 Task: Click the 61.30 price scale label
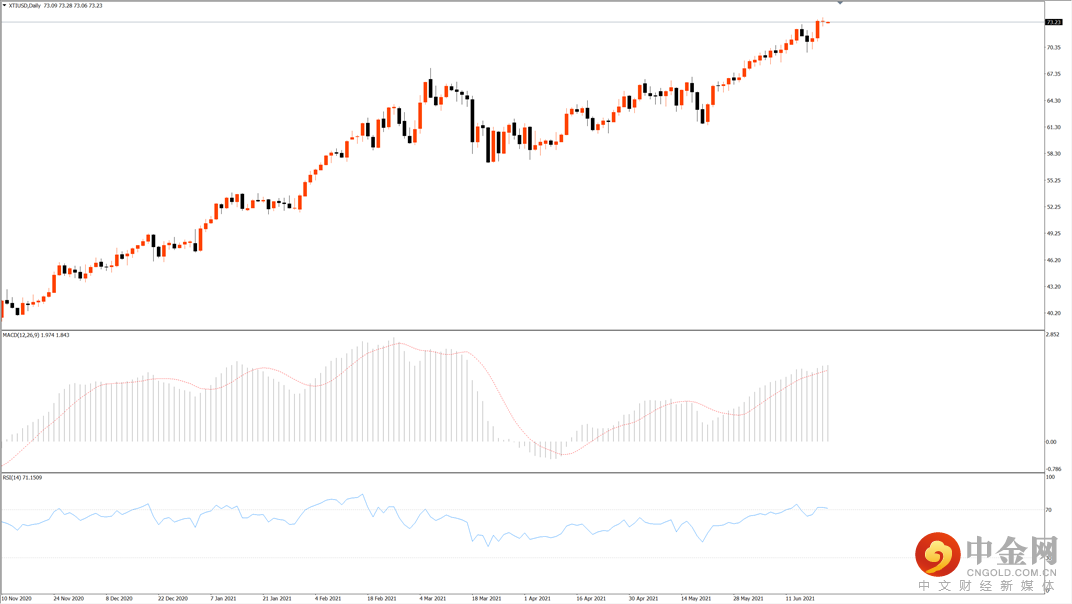click(1054, 127)
